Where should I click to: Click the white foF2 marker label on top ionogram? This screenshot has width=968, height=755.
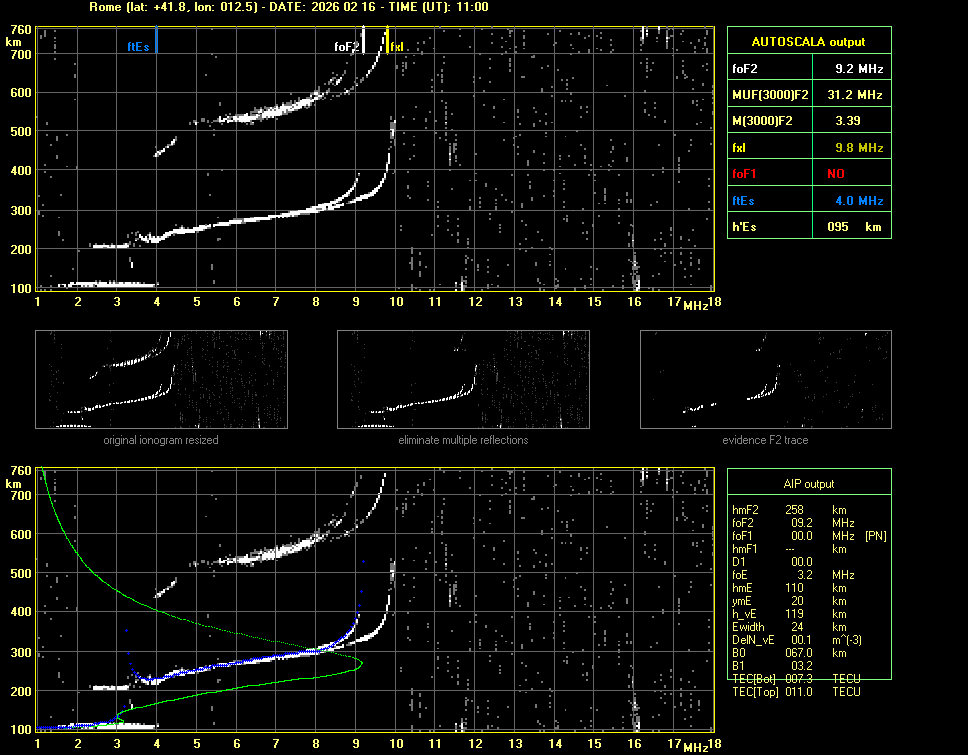tap(346, 46)
